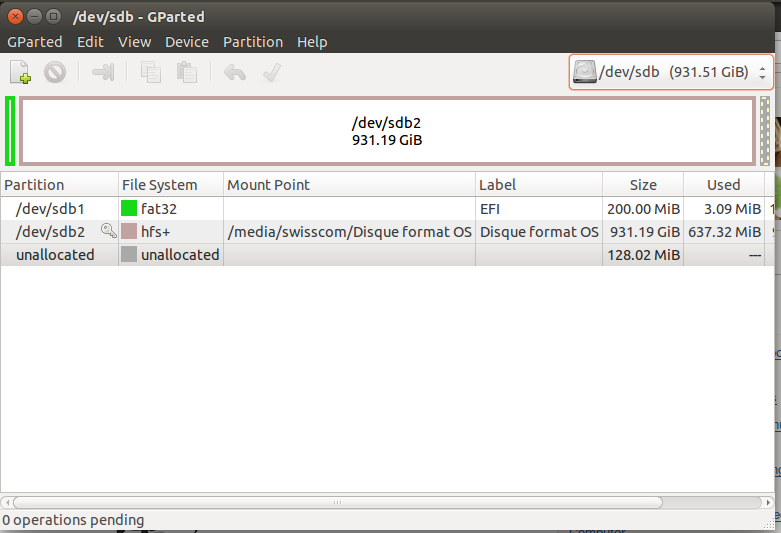
Task: Click the green fat32 color swatch
Action: pos(129,209)
